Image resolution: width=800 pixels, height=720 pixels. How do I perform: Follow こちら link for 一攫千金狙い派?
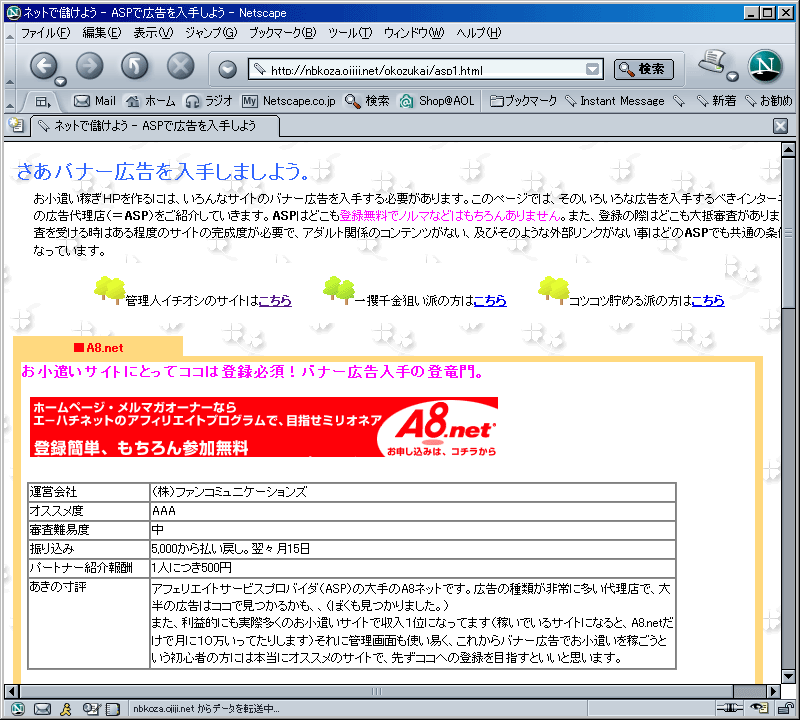point(490,301)
